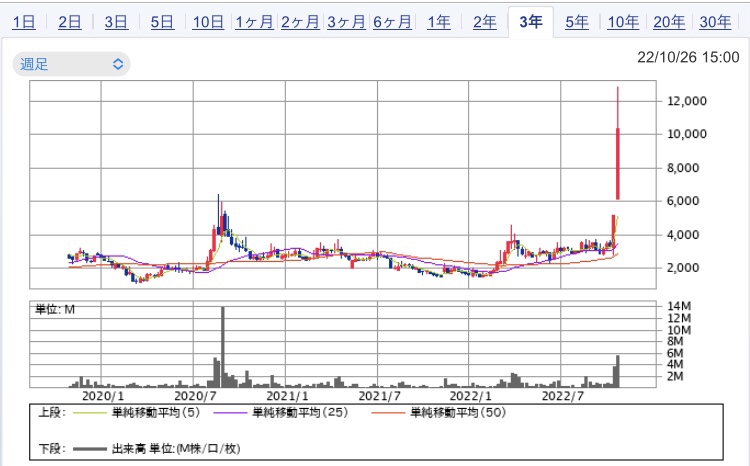Open the 週足 candle interval dropdown
The width and height of the screenshot is (750, 466).
coord(71,64)
